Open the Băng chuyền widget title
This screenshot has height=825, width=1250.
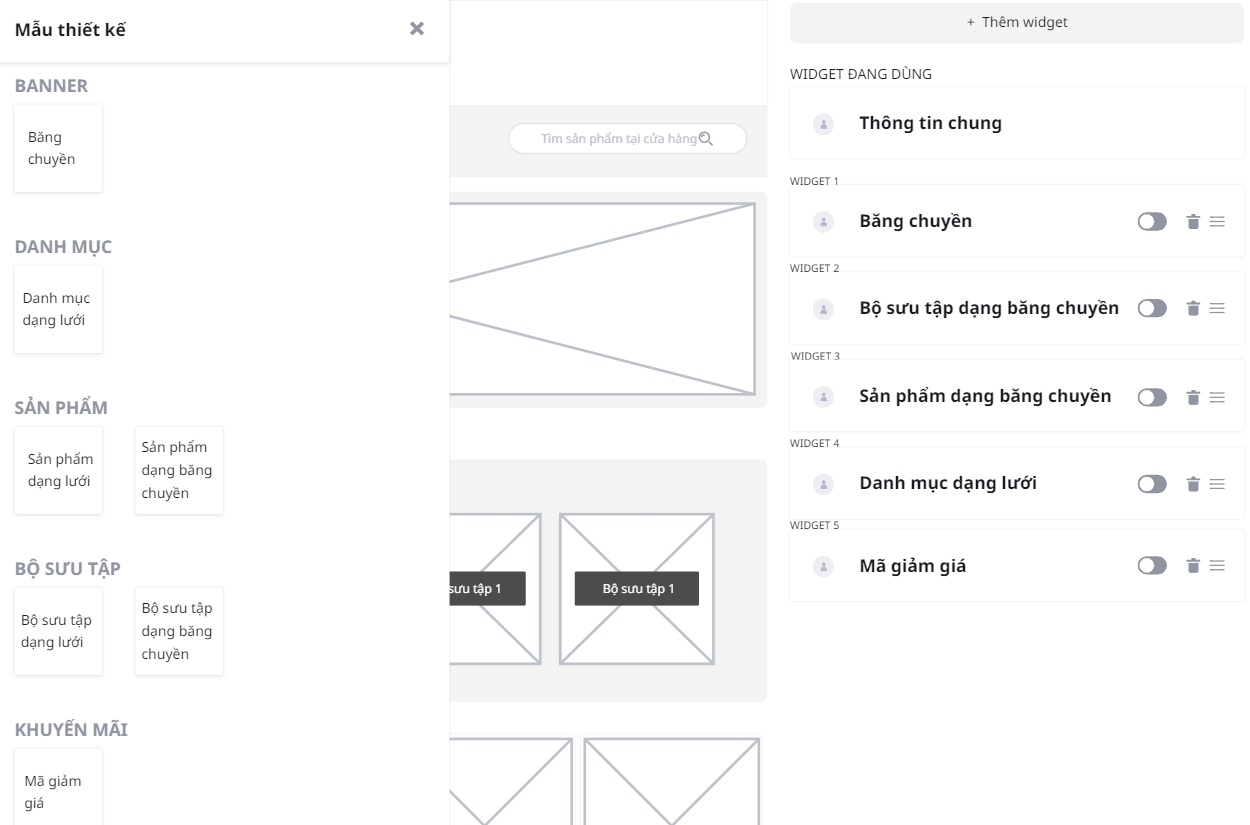point(915,221)
